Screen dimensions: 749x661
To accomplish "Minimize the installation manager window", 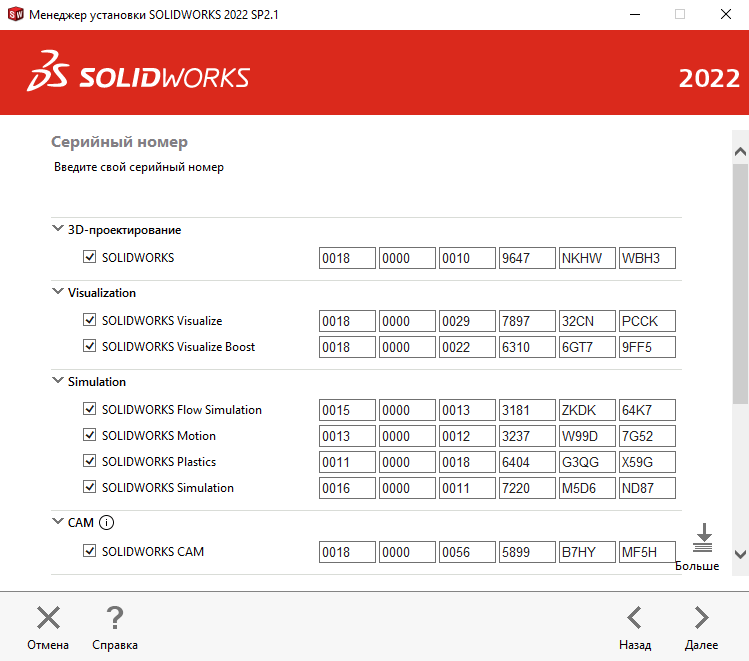I will [635, 14].
